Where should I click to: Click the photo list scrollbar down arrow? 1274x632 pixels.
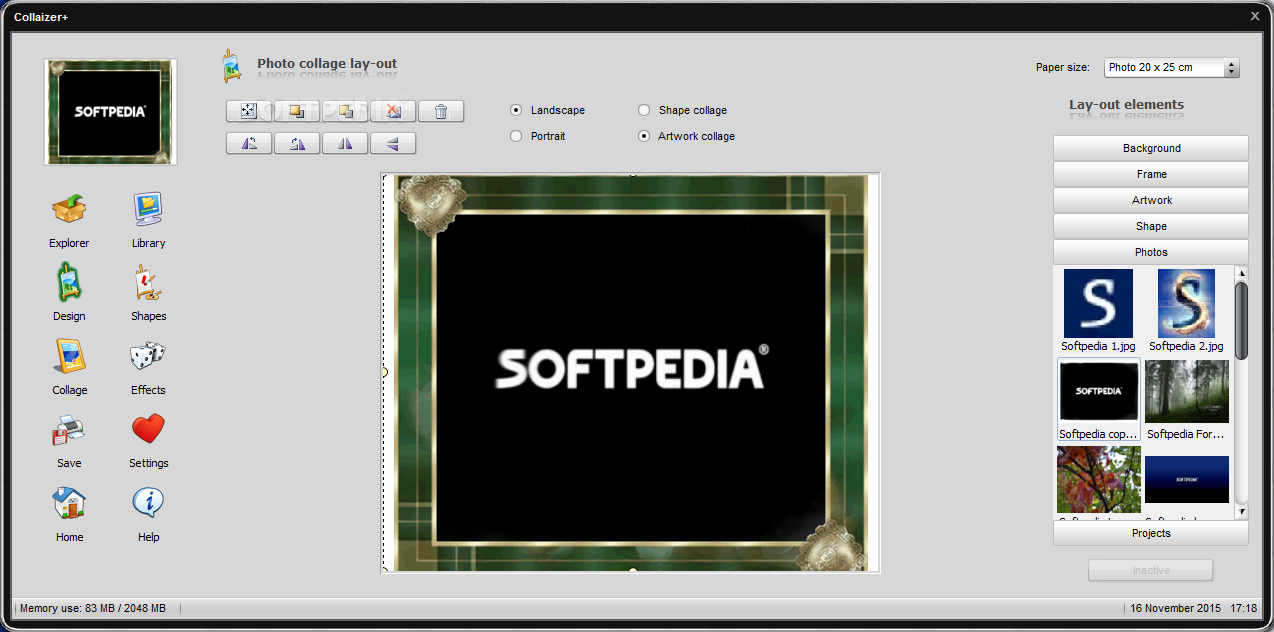click(1241, 511)
